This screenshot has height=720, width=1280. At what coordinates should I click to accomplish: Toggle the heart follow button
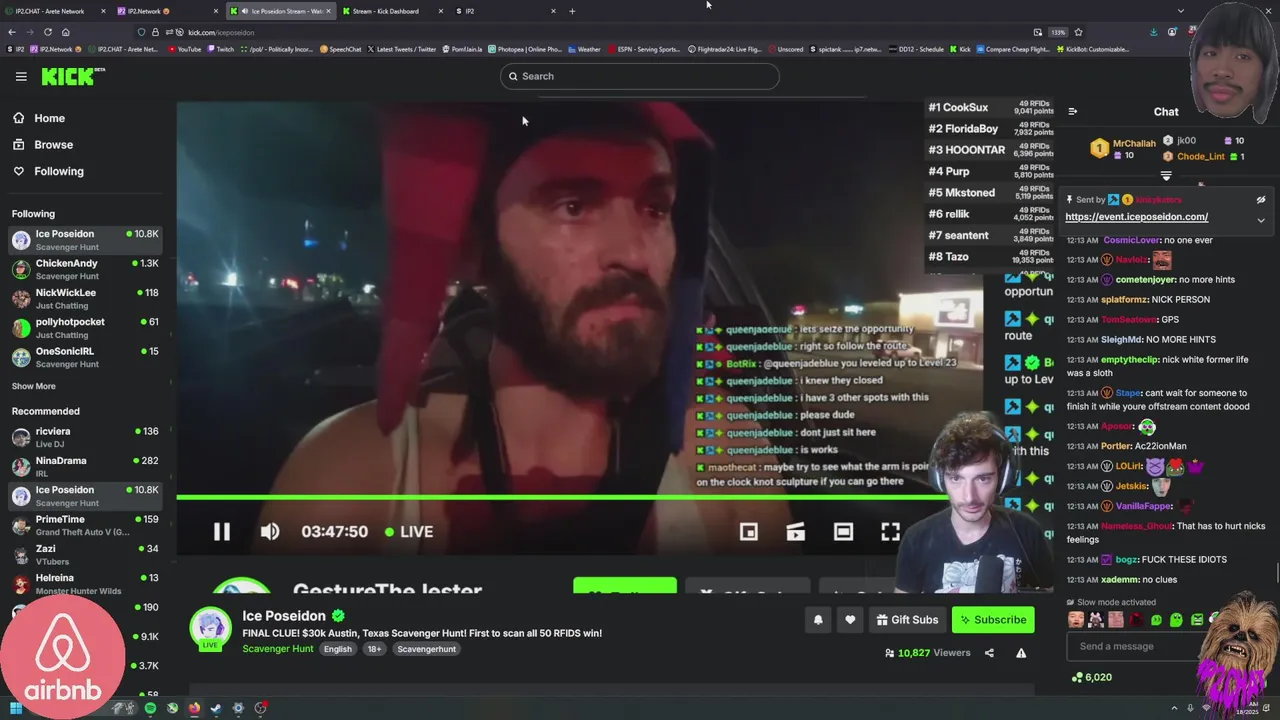click(850, 620)
